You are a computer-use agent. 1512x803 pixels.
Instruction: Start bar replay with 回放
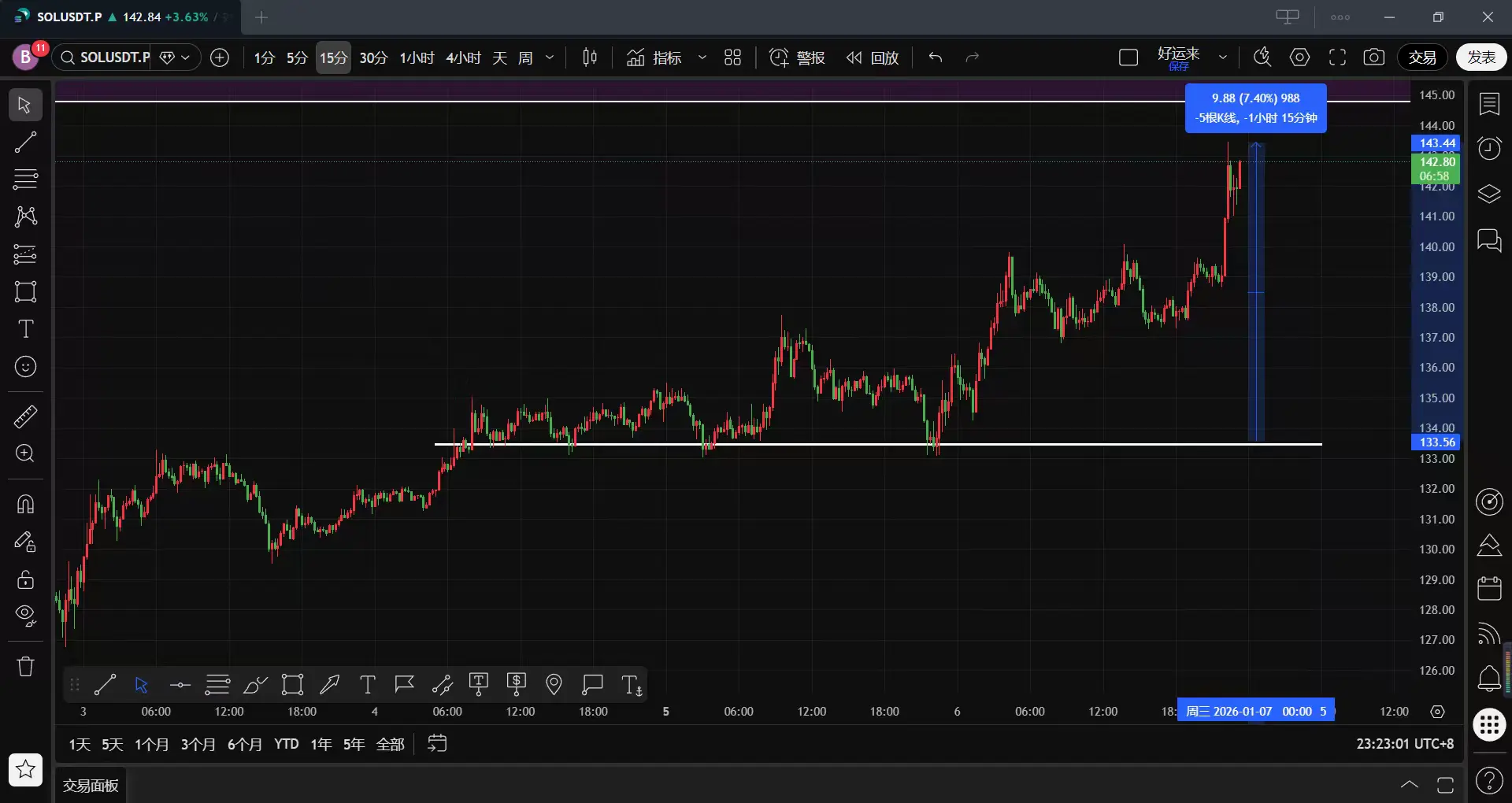[873, 57]
